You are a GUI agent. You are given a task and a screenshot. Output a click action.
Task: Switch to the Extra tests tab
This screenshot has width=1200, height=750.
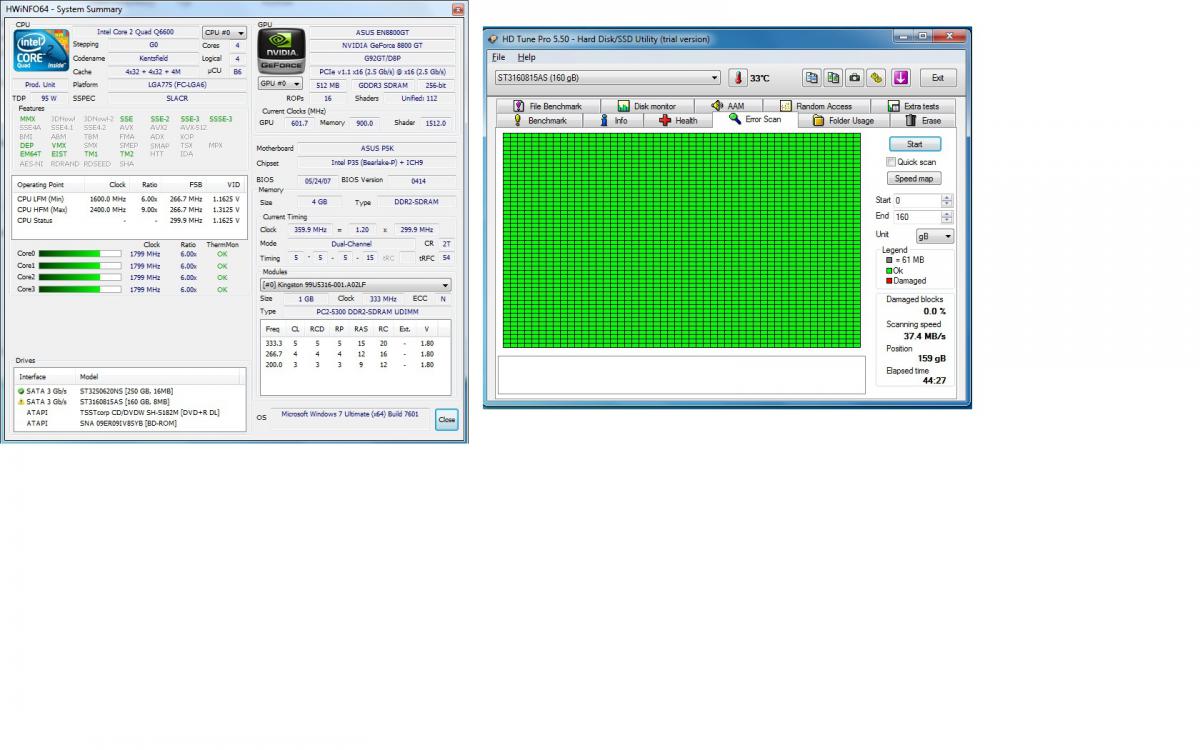point(913,106)
